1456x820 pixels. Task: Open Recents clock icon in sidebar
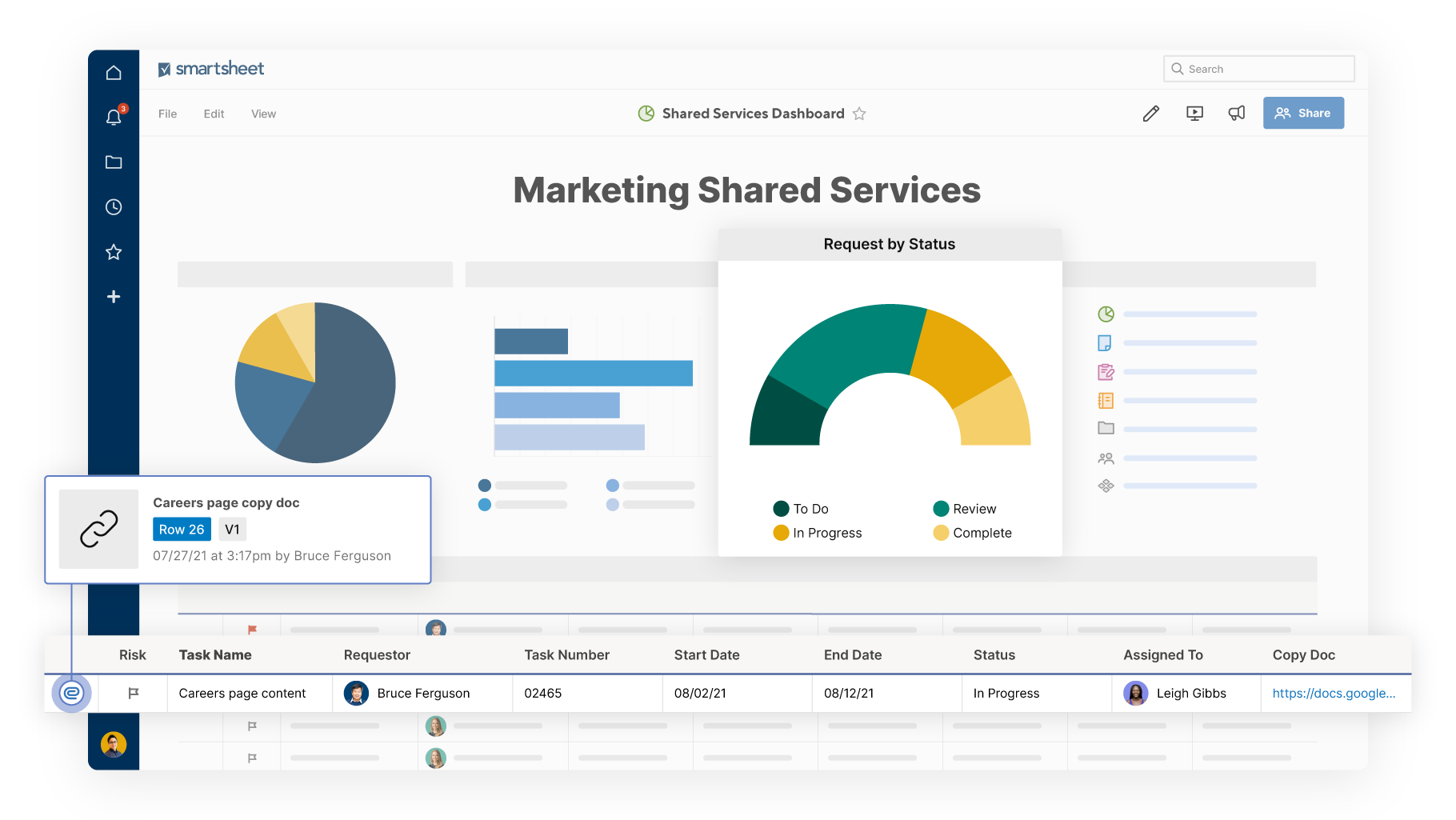pyautogui.click(x=114, y=207)
